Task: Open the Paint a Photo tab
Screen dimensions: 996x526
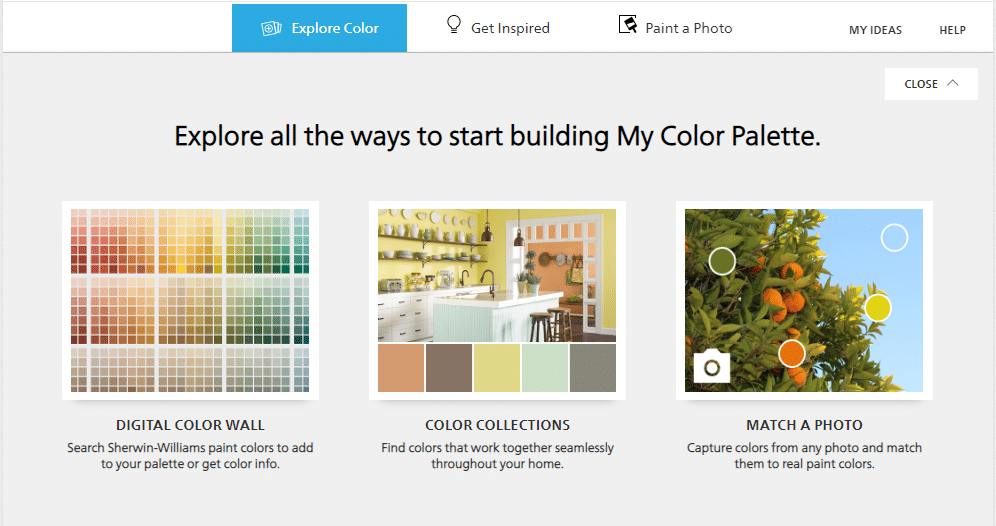Action: pos(675,28)
